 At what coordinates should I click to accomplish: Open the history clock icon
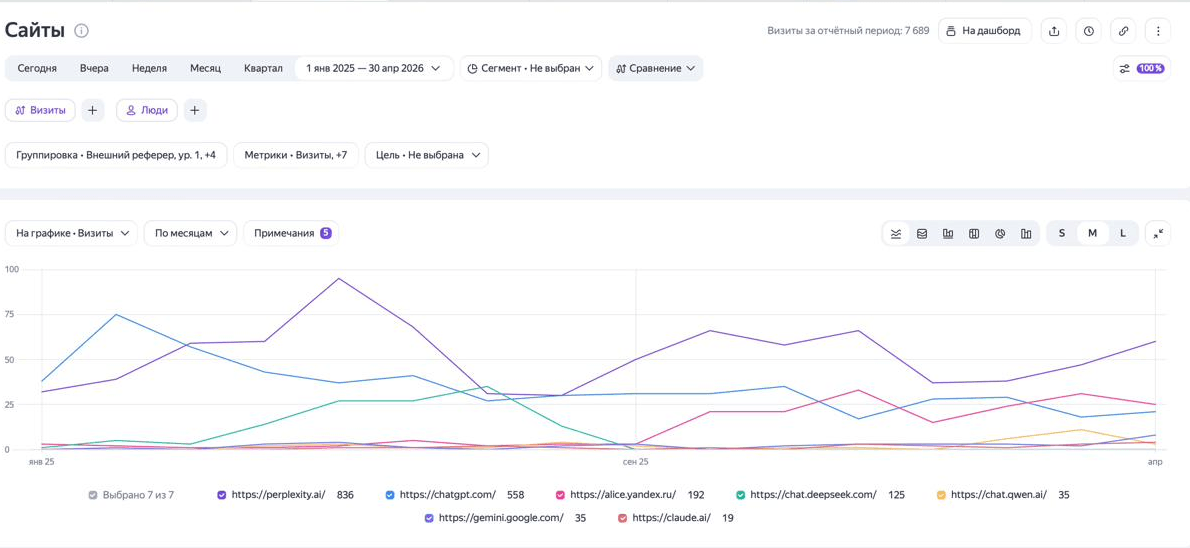[1089, 31]
